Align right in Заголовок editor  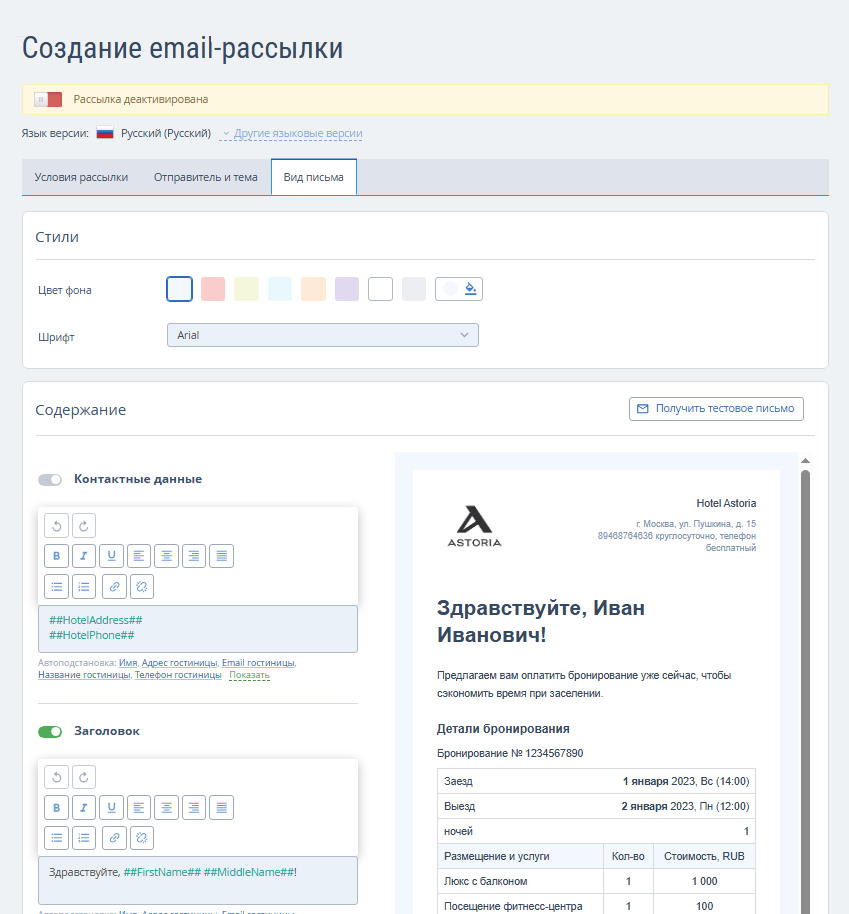pyautogui.click(x=194, y=807)
